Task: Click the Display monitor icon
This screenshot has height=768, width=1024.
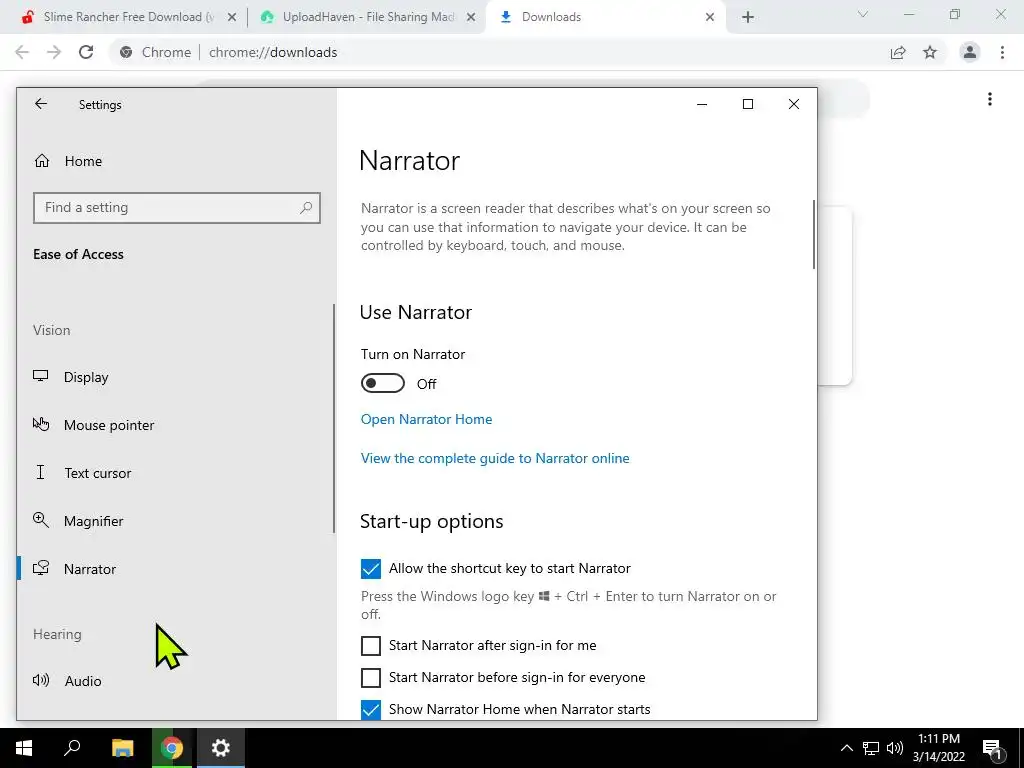Action: (40, 376)
